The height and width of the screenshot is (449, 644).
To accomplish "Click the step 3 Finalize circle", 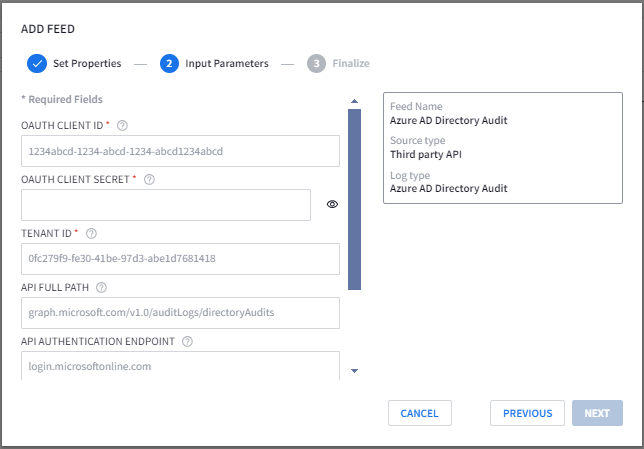I will pos(316,63).
